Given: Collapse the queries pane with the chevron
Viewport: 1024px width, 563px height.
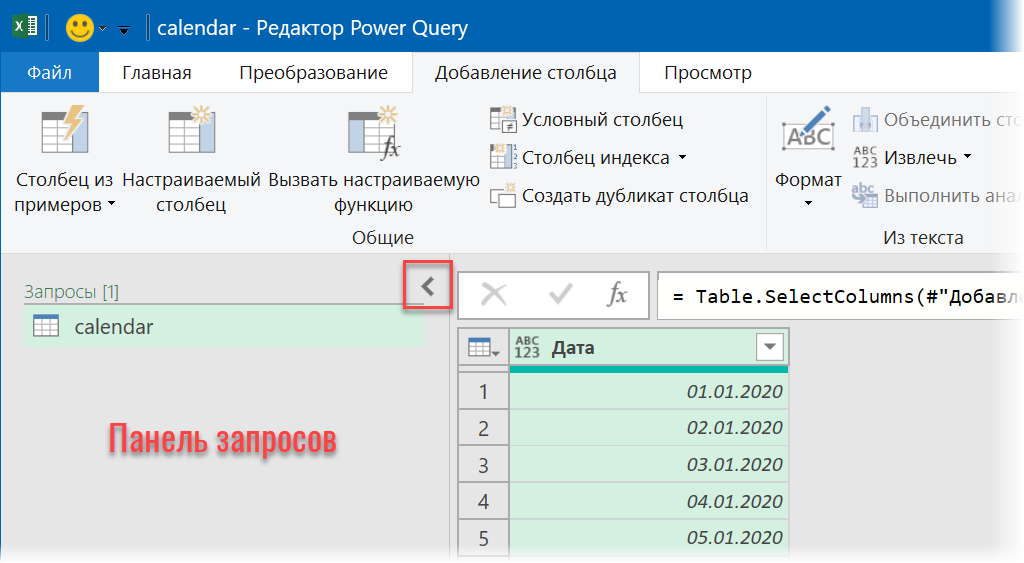Looking at the screenshot, I should [428, 285].
